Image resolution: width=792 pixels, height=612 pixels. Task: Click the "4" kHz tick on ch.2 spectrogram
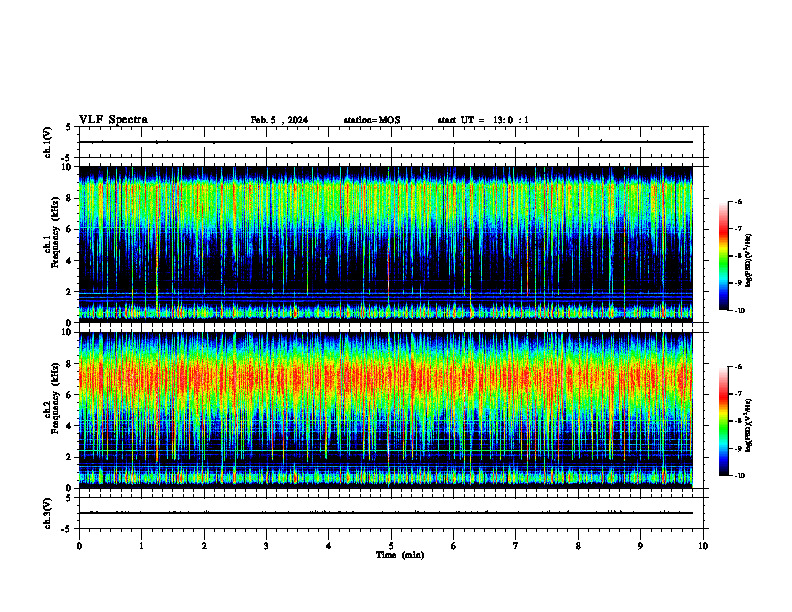70,427
